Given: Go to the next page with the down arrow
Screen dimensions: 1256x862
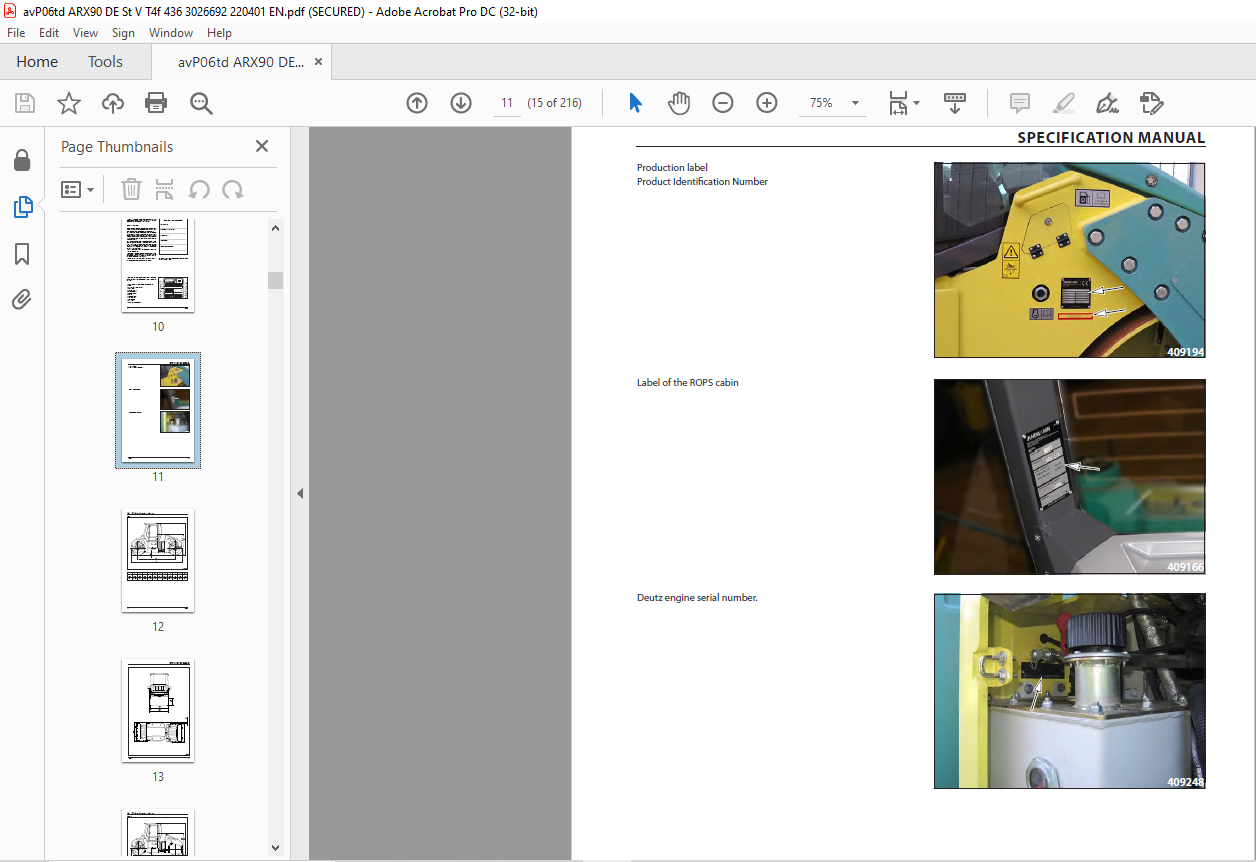Looking at the screenshot, I should click(x=461, y=103).
